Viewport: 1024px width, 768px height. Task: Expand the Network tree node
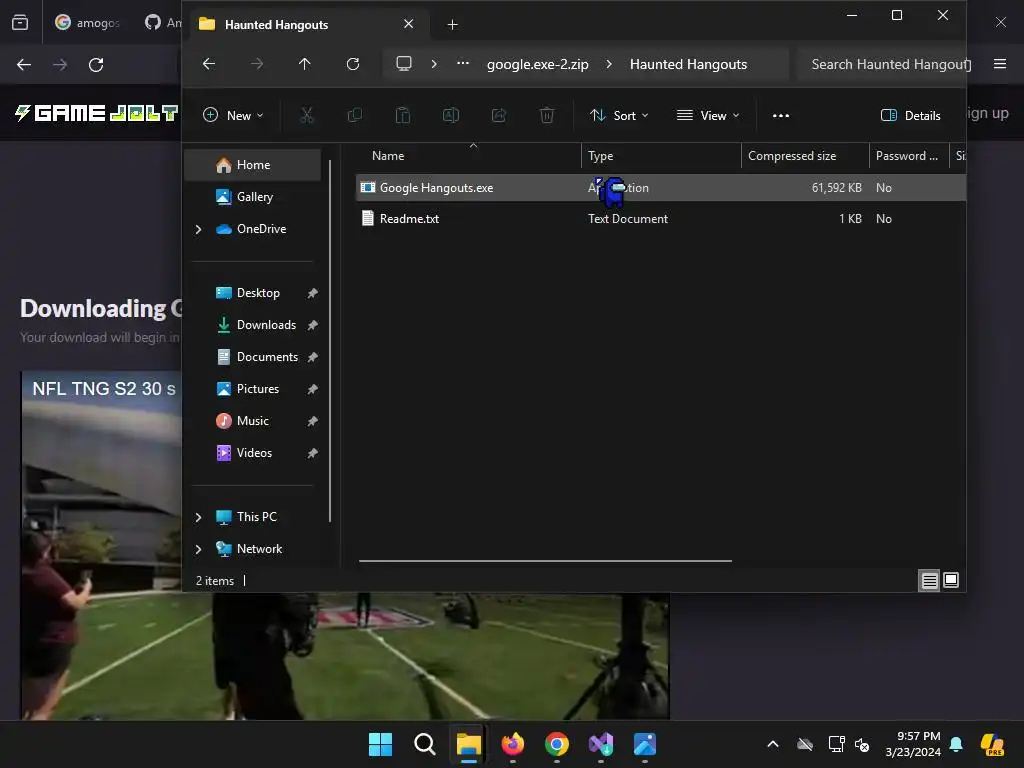click(199, 549)
